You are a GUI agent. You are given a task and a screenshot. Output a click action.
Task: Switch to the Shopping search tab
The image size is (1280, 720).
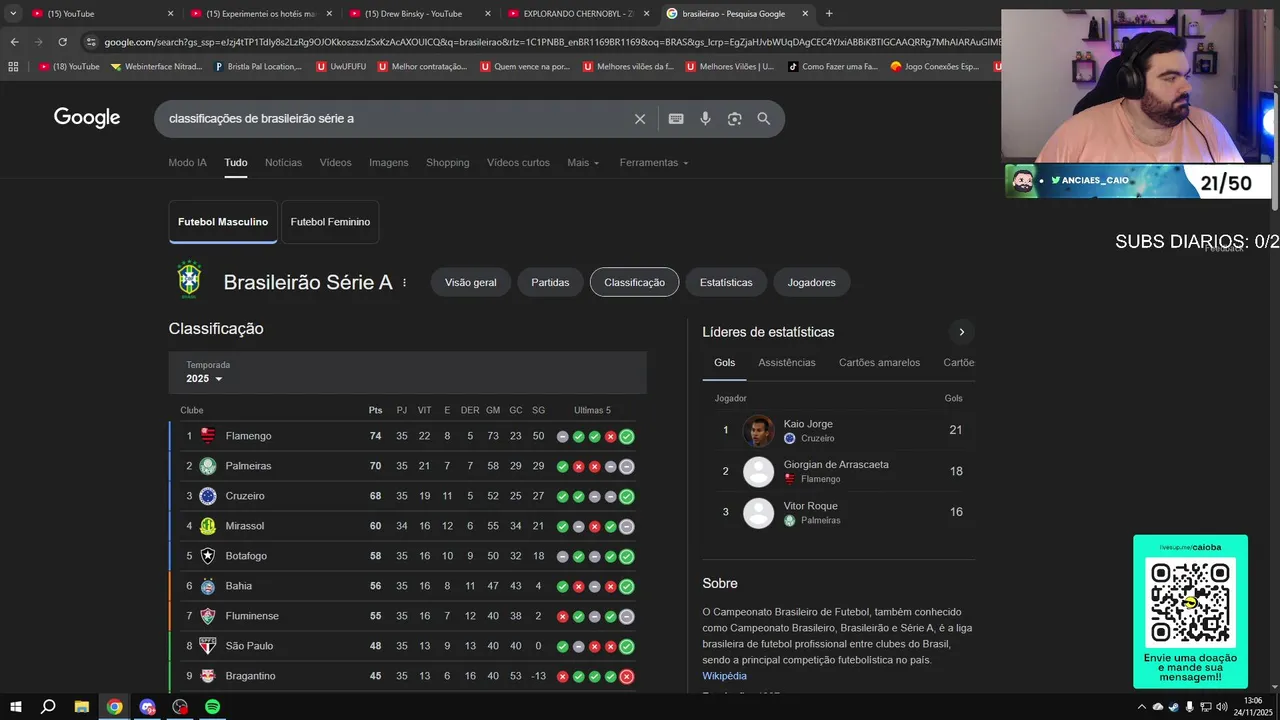[x=448, y=163]
